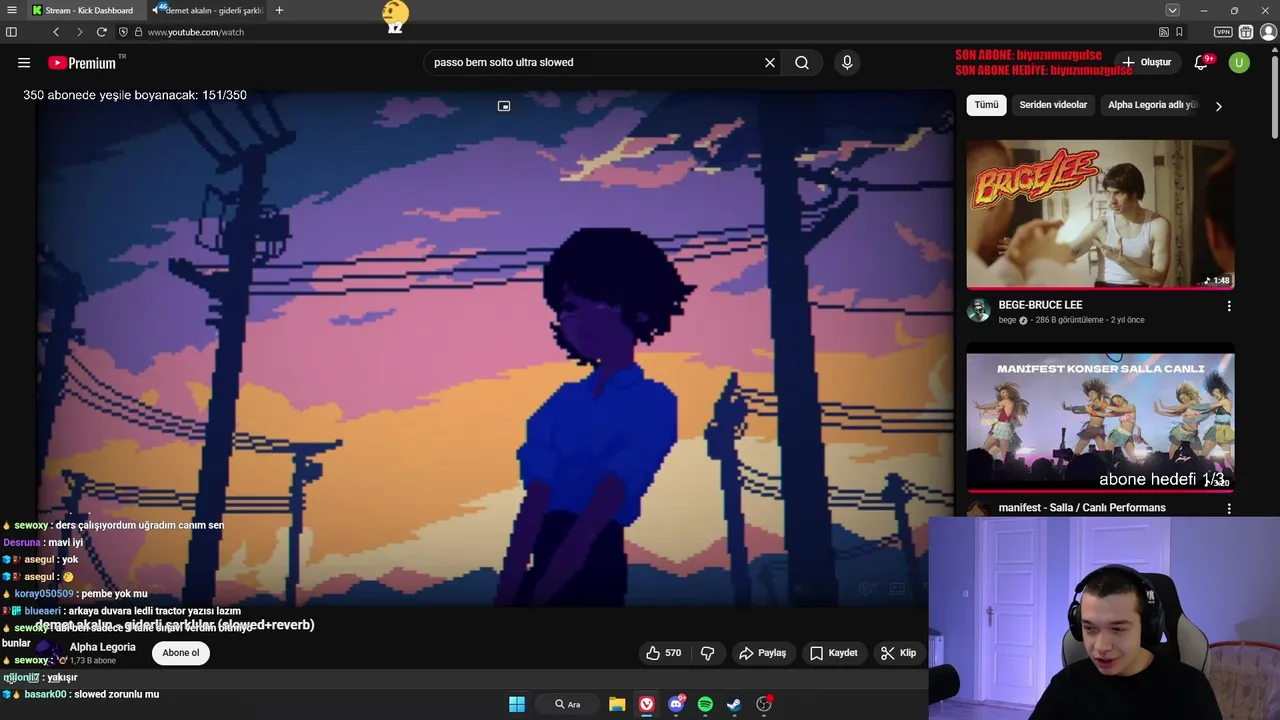Open the Vivaldi main menu icon
Viewport: 1280px width, 720px height.
11,10
